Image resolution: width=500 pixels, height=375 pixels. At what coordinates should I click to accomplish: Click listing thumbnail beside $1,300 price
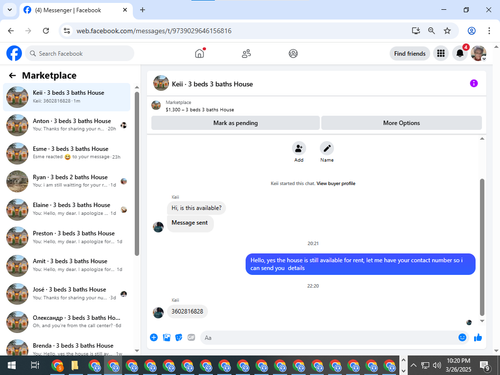point(156,106)
